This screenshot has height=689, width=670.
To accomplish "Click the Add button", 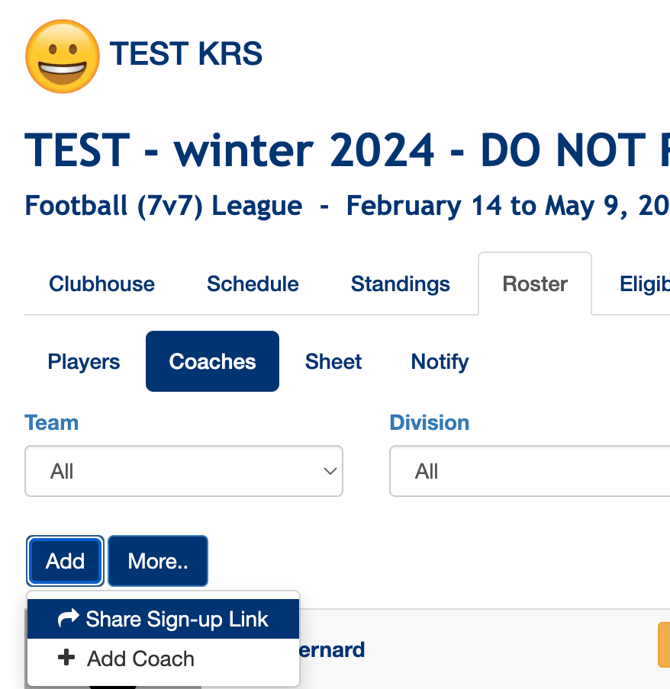I will pos(65,561).
